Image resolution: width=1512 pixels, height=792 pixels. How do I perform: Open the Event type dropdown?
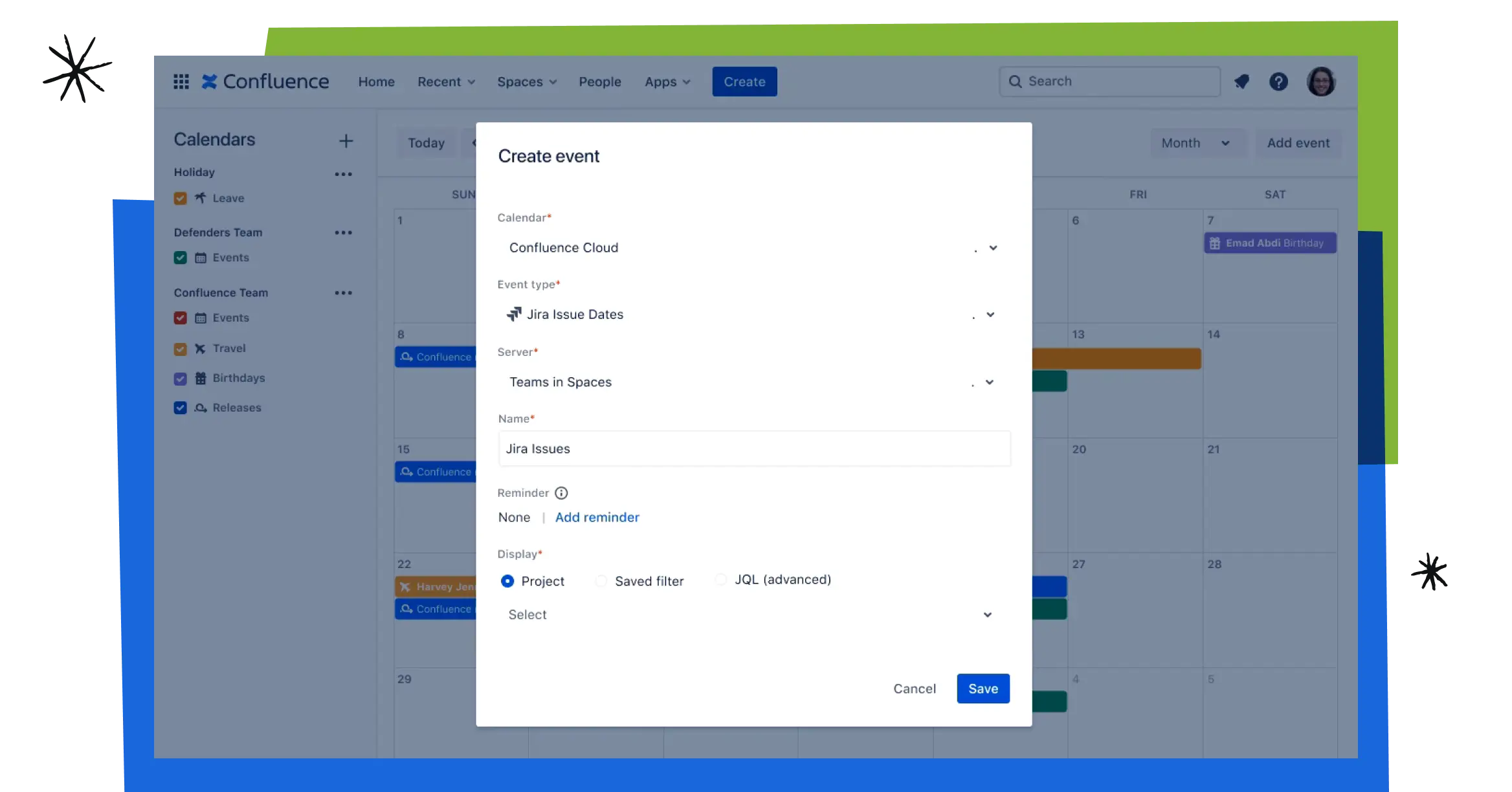[754, 314]
